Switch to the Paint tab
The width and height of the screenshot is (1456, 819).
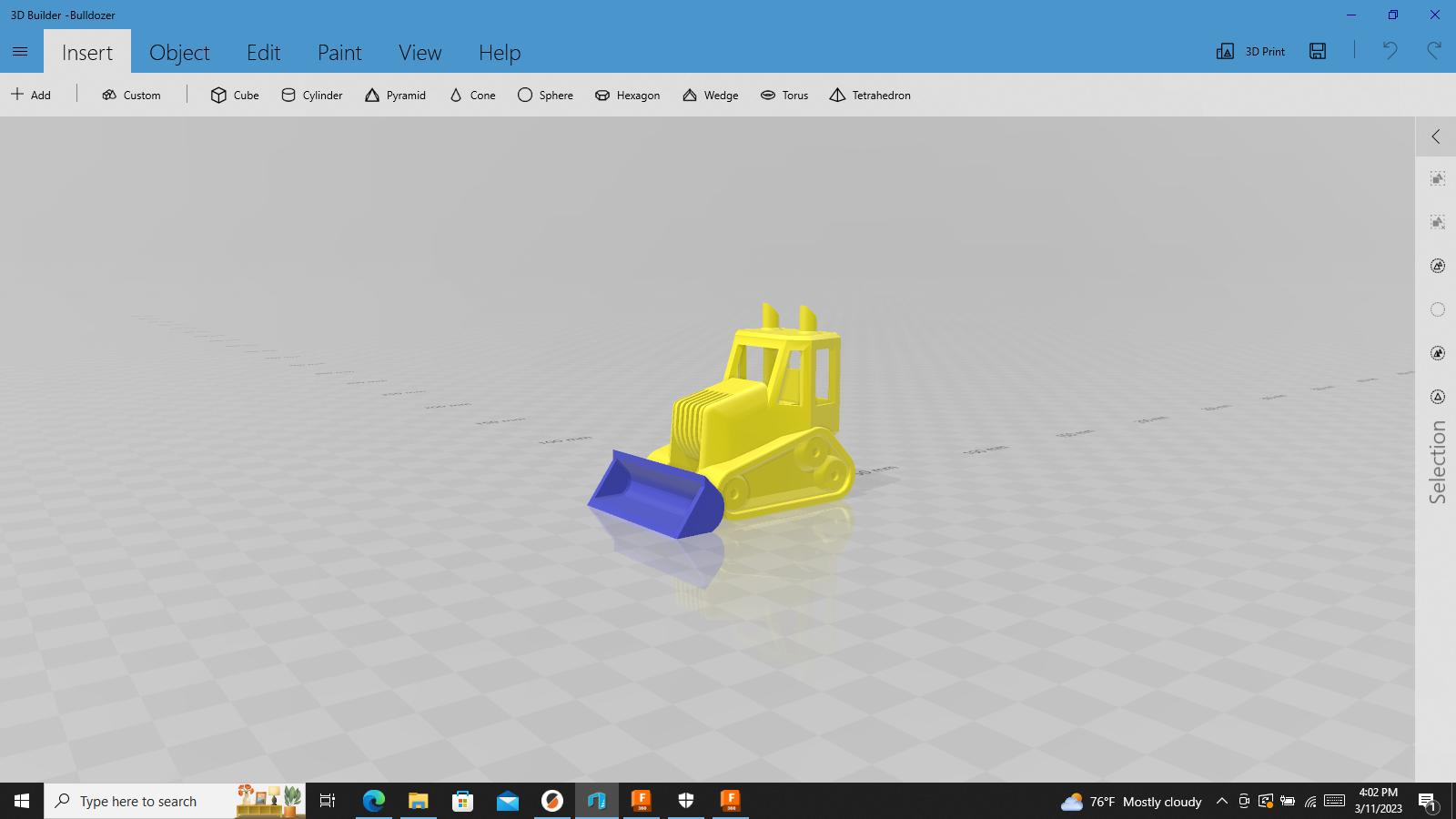[339, 52]
